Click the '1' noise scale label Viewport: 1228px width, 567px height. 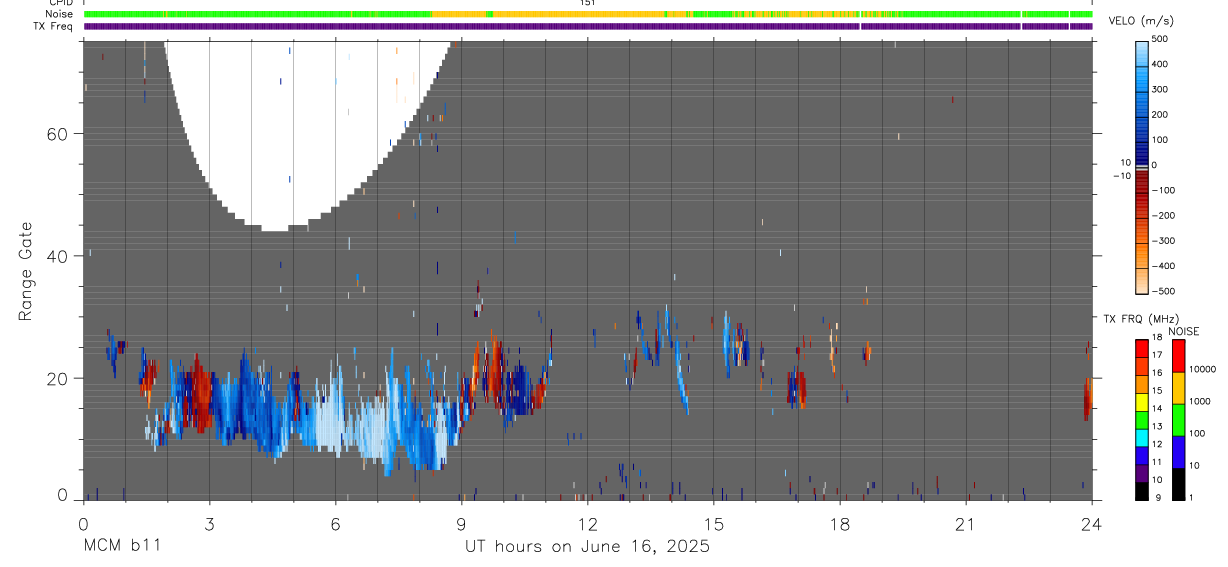(1191, 498)
